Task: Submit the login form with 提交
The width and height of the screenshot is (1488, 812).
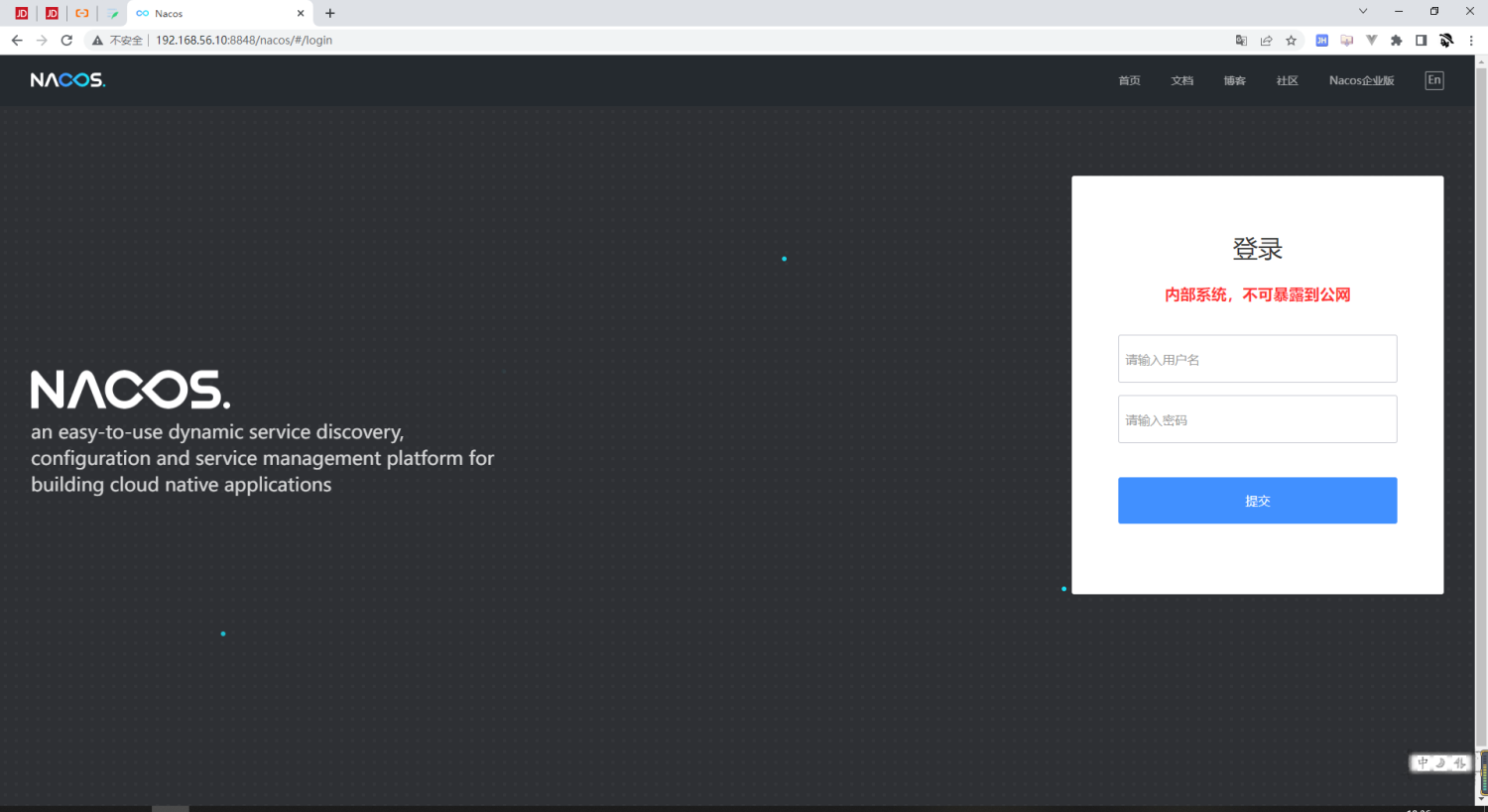Action: pos(1257,501)
